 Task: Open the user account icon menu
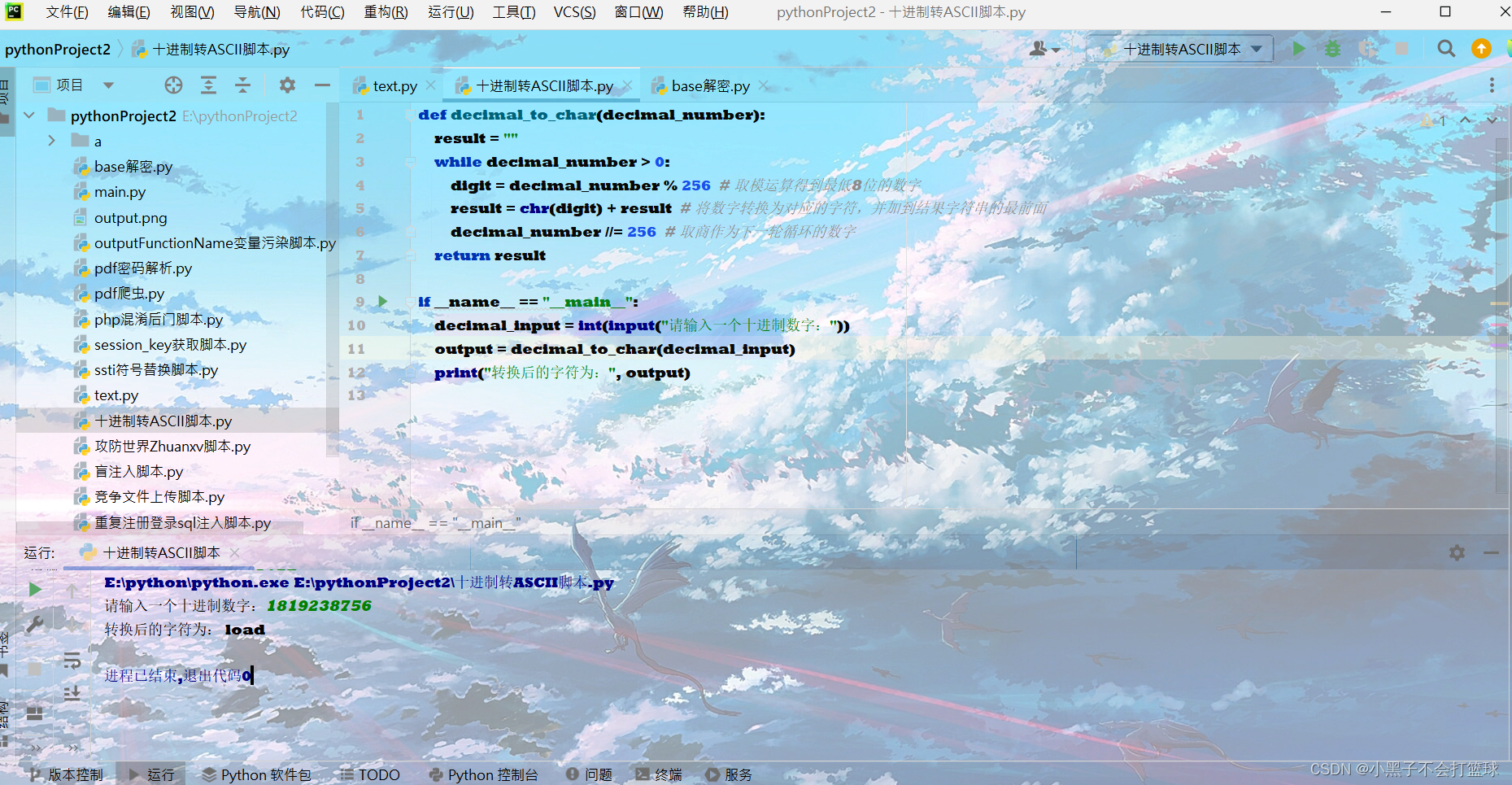[1044, 49]
